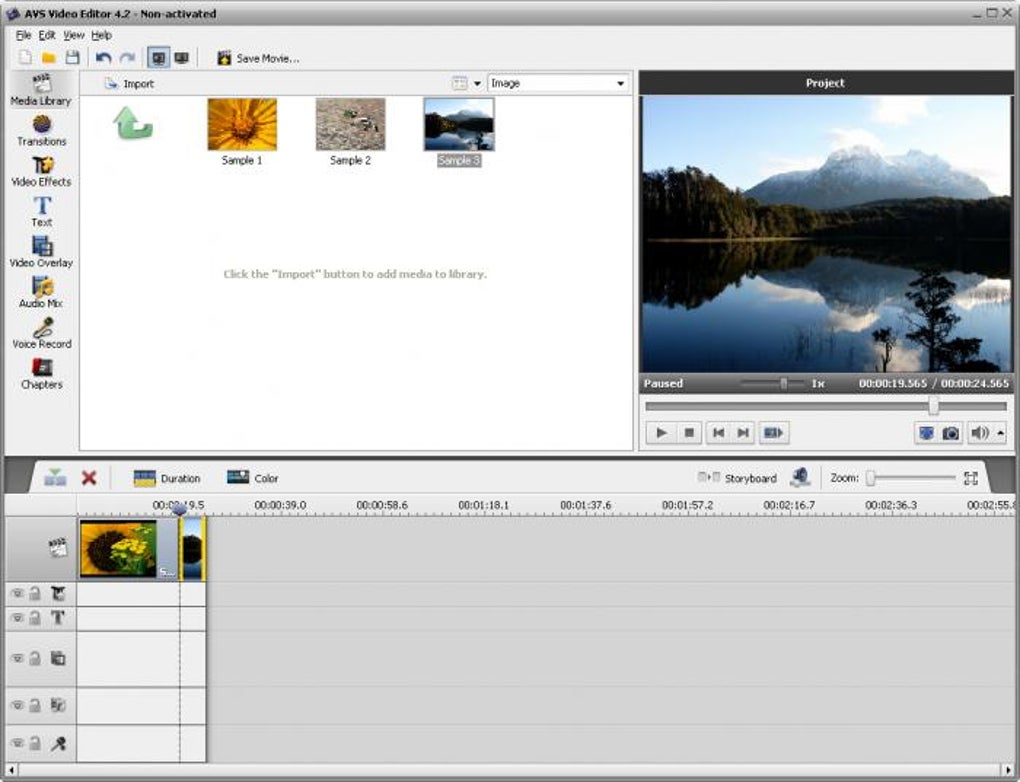Toggle eye icon on the voice track
The height and width of the screenshot is (782, 1020).
pyautogui.click(x=17, y=744)
